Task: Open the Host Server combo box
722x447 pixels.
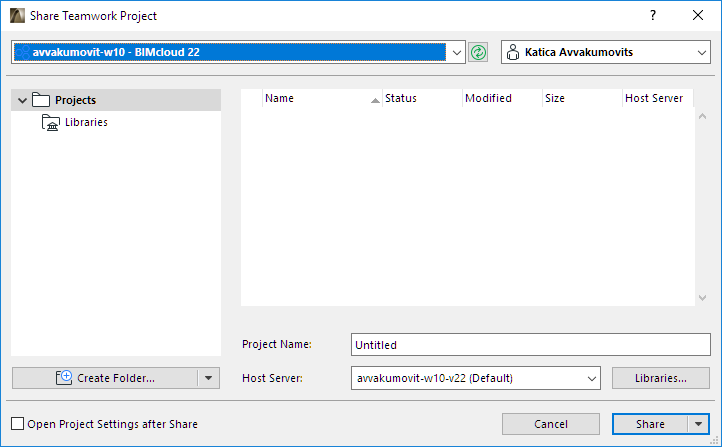Action: 476,378
